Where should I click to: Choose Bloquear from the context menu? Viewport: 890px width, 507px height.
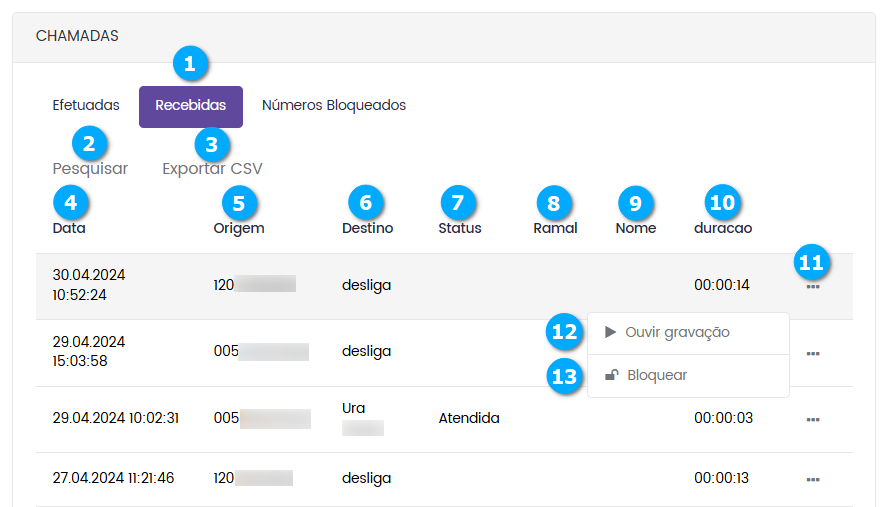(656, 375)
